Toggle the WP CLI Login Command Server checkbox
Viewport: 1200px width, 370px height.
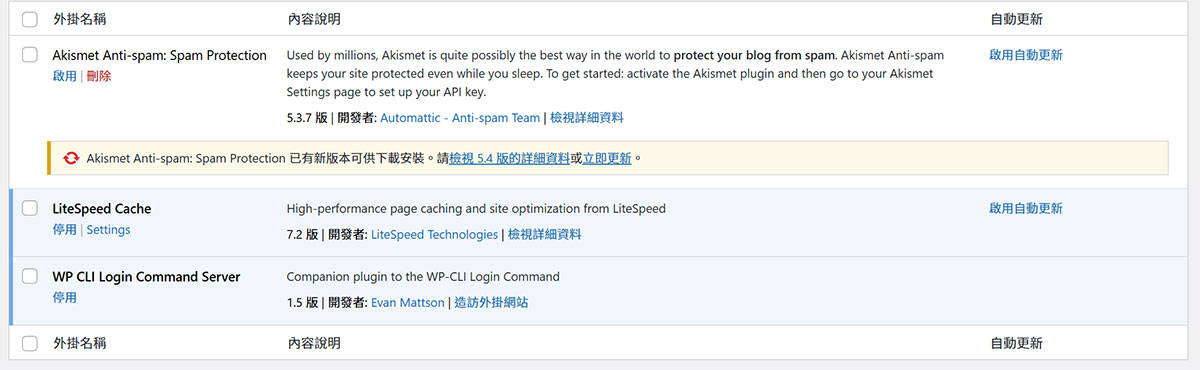[x=30, y=277]
